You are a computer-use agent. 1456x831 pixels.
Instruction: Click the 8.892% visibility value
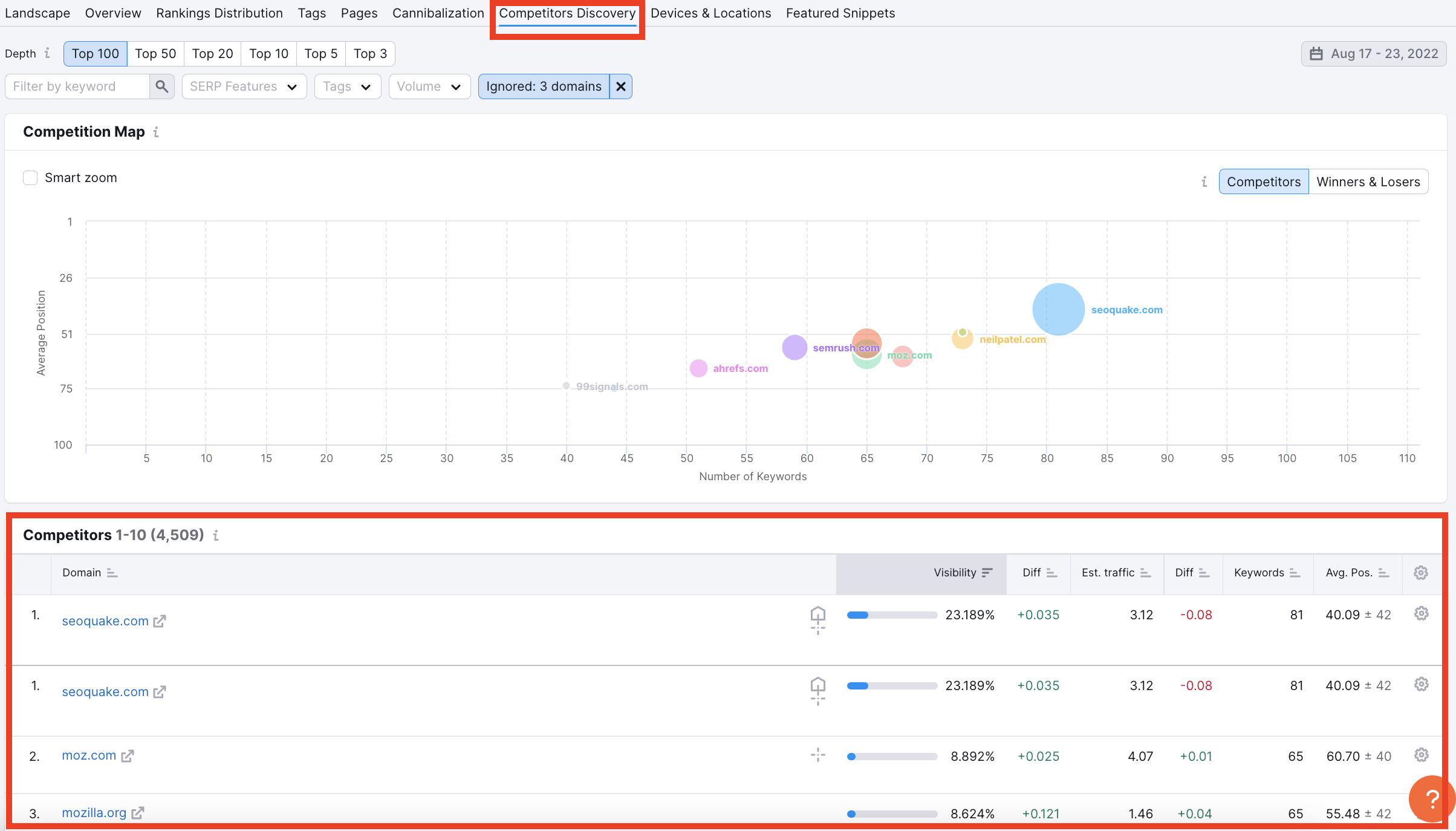(972, 757)
